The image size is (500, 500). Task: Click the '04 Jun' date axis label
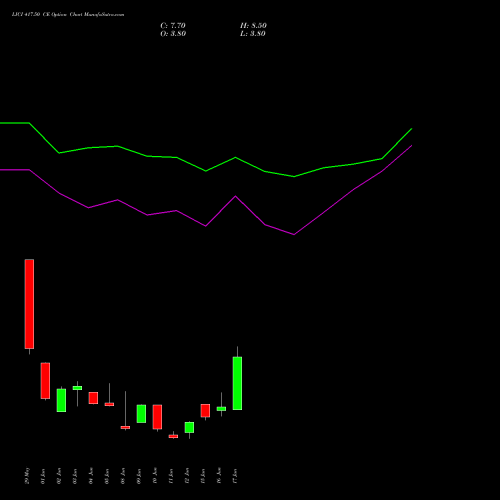click(x=91, y=476)
